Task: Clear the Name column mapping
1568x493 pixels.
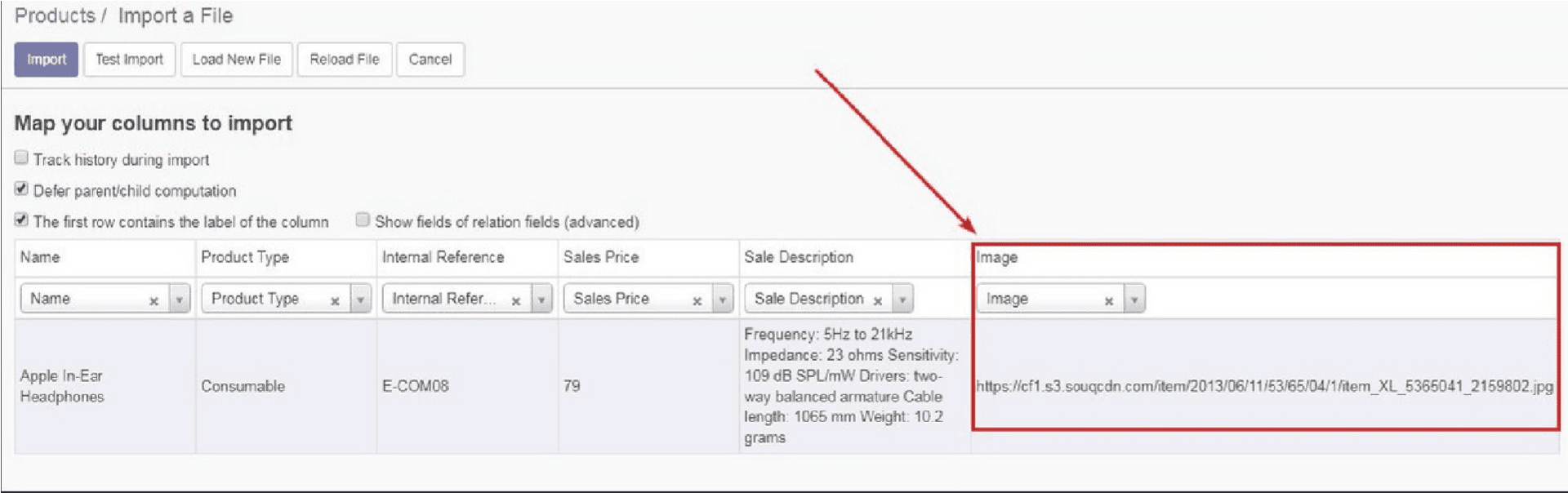Action: click(154, 301)
